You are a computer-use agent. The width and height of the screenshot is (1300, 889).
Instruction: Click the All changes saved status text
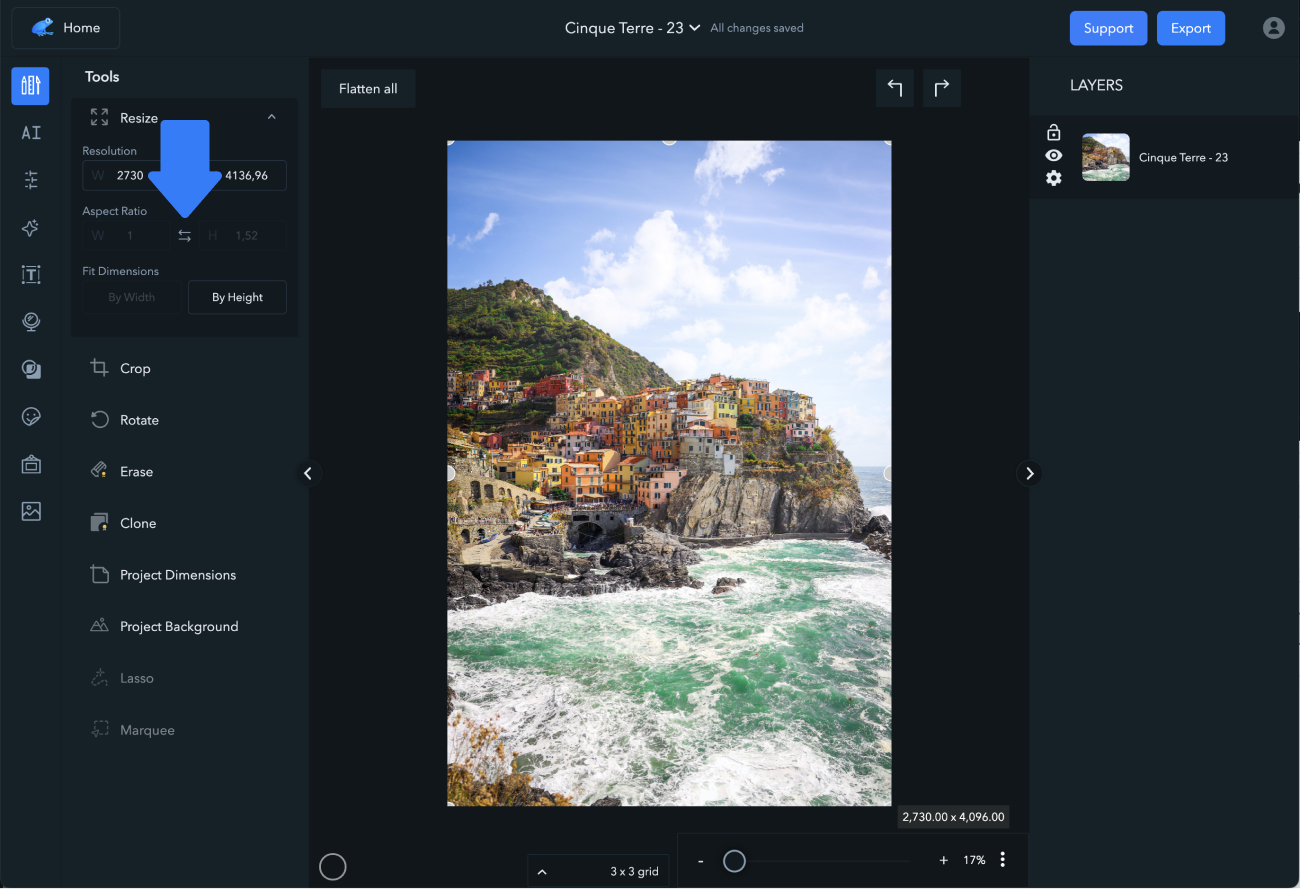click(757, 28)
